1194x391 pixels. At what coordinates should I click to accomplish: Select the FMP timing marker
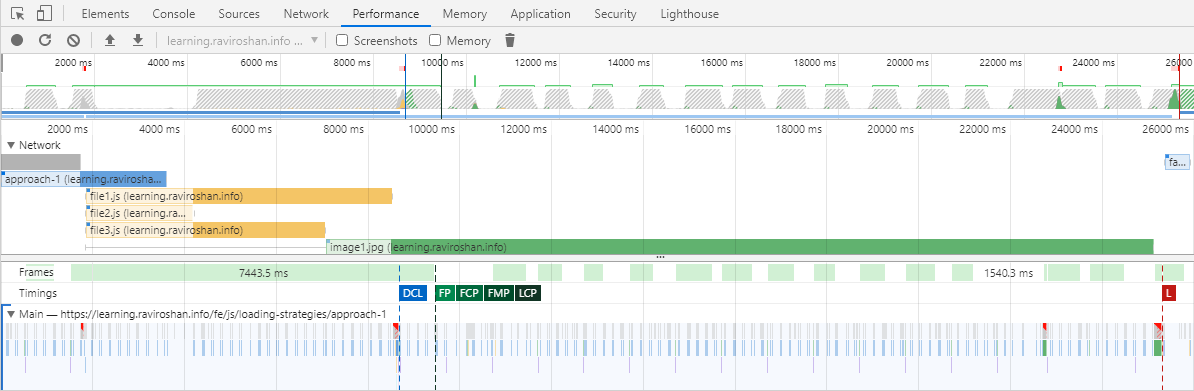click(x=499, y=293)
